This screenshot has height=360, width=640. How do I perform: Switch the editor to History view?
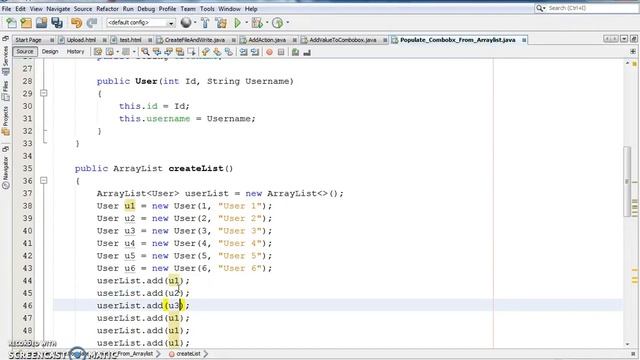pyautogui.click(x=75, y=51)
